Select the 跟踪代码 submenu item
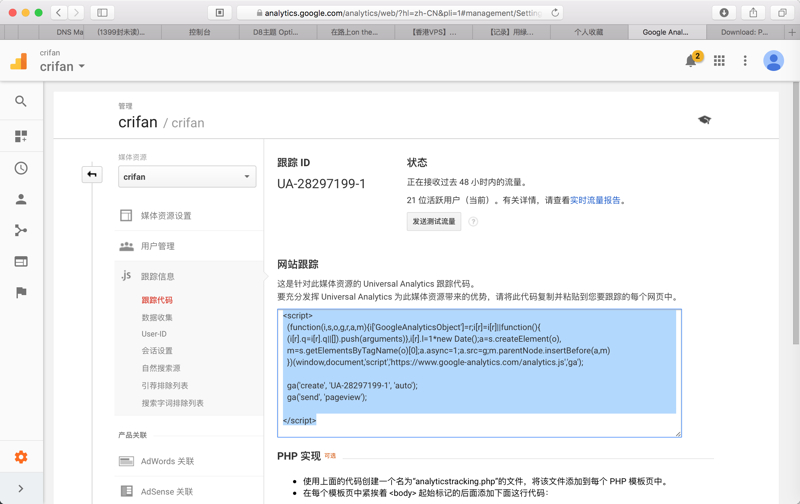800x504 pixels. [x=157, y=300]
